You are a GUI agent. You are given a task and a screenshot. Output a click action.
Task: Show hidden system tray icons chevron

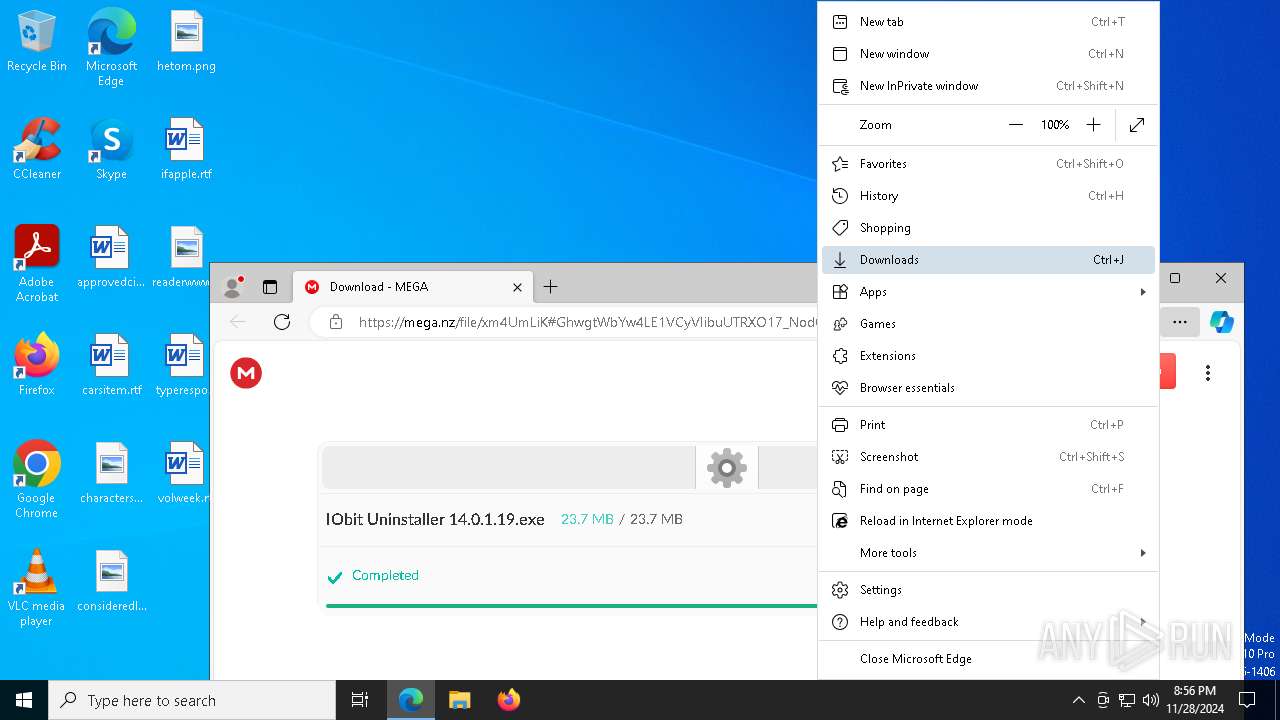point(1078,700)
